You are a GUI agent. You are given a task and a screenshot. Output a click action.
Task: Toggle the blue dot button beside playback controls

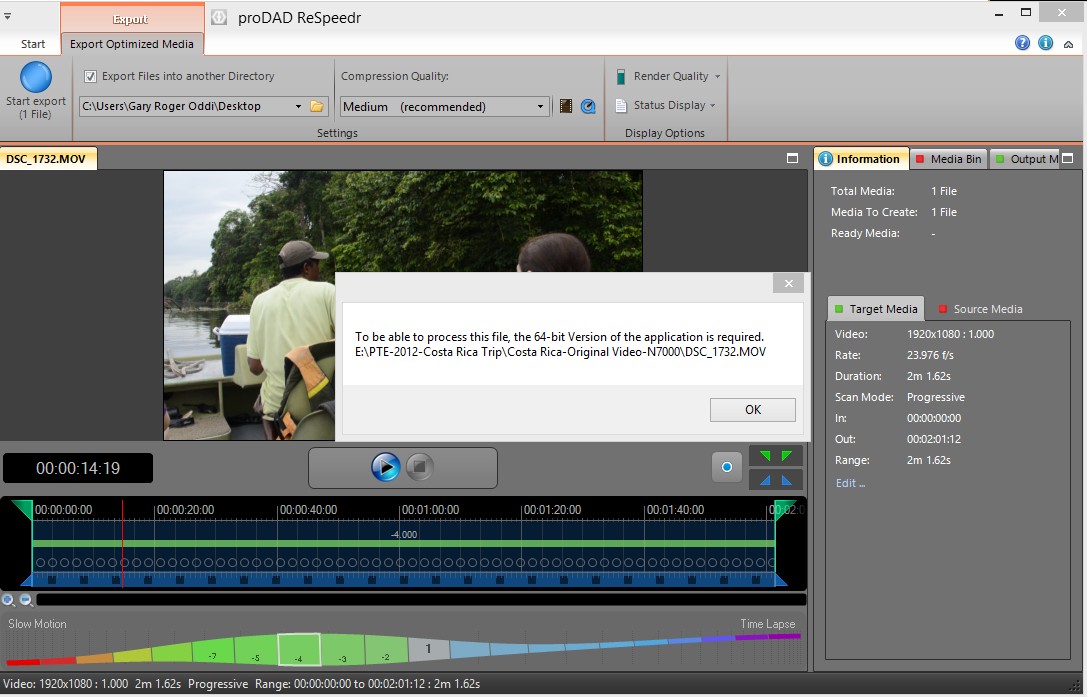tap(727, 467)
